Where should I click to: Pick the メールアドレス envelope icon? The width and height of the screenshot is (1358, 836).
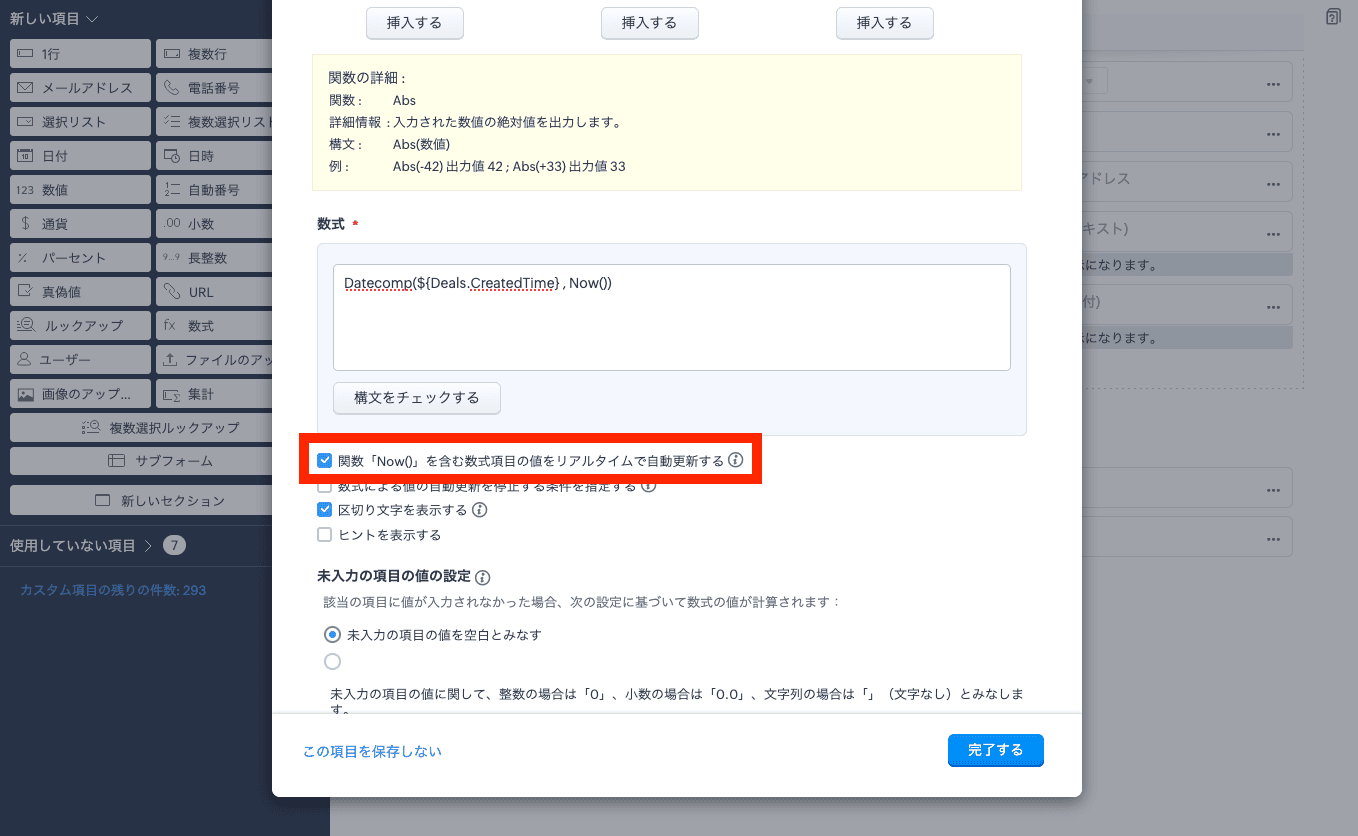tap(25, 88)
